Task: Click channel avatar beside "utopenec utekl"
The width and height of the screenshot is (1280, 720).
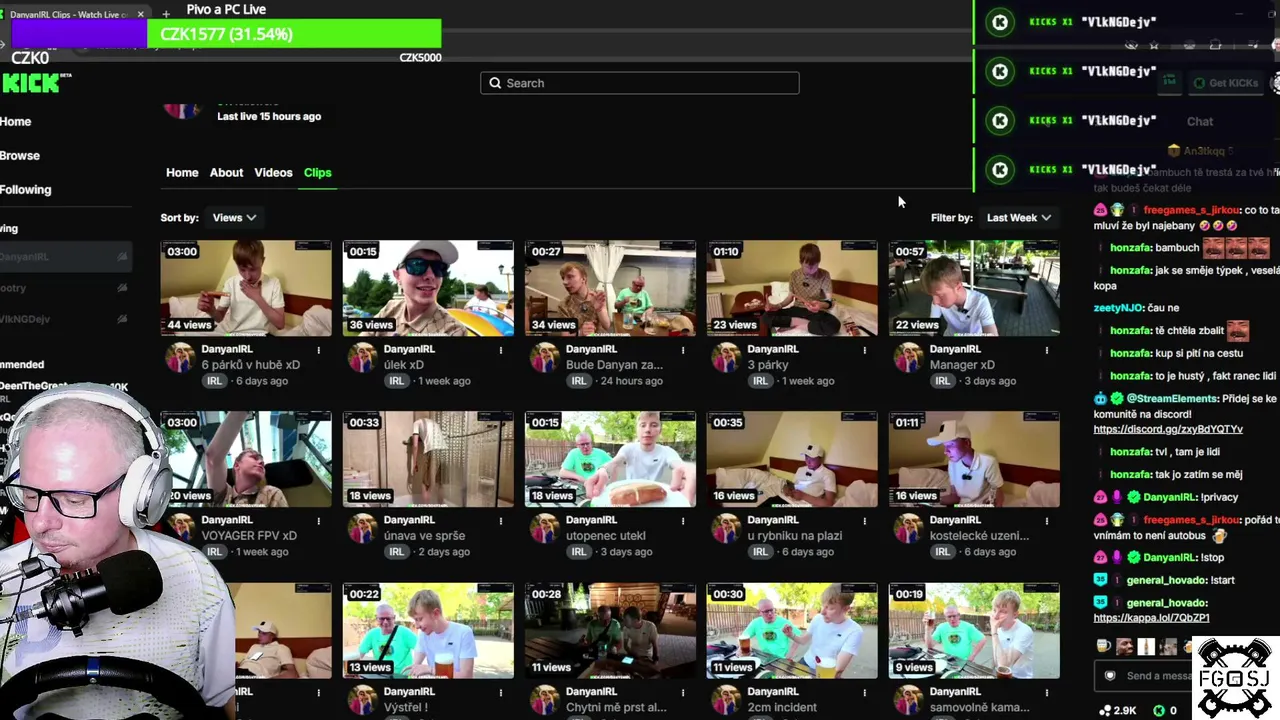Action: point(544,528)
